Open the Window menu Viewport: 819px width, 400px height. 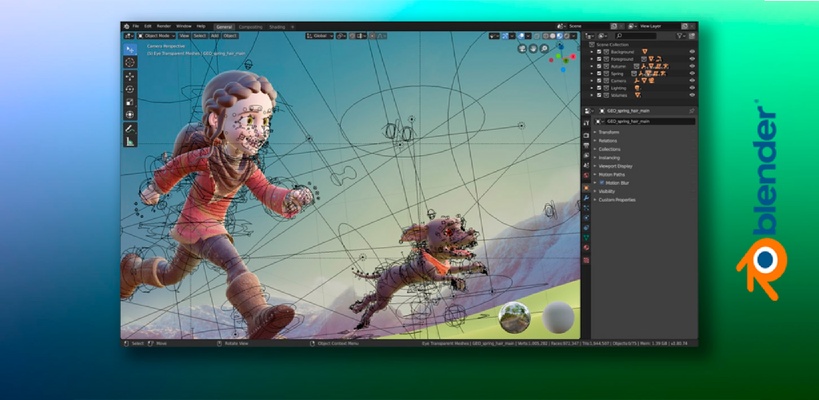[x=184, y=26]
